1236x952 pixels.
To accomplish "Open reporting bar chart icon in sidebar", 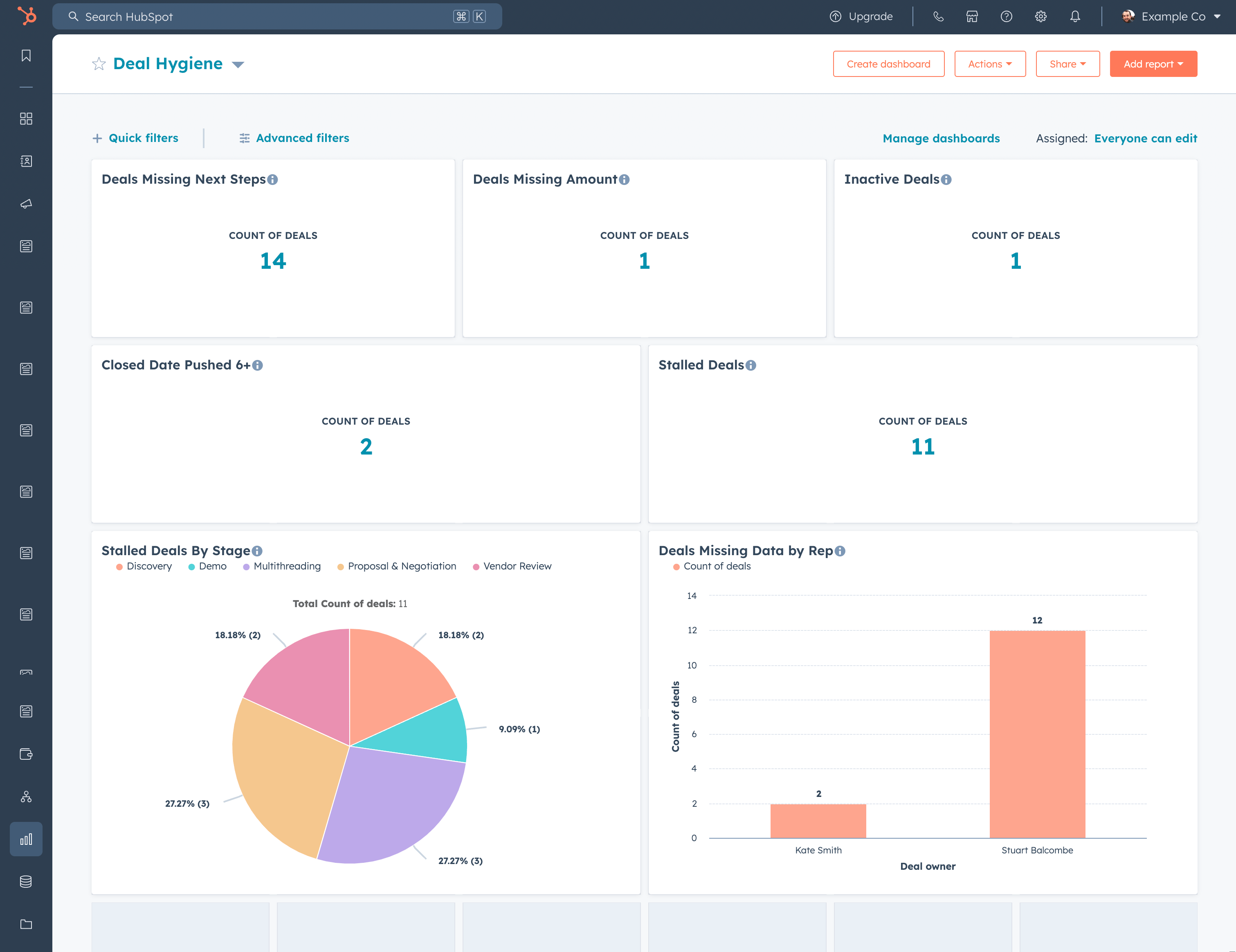I will coord(26,839).
